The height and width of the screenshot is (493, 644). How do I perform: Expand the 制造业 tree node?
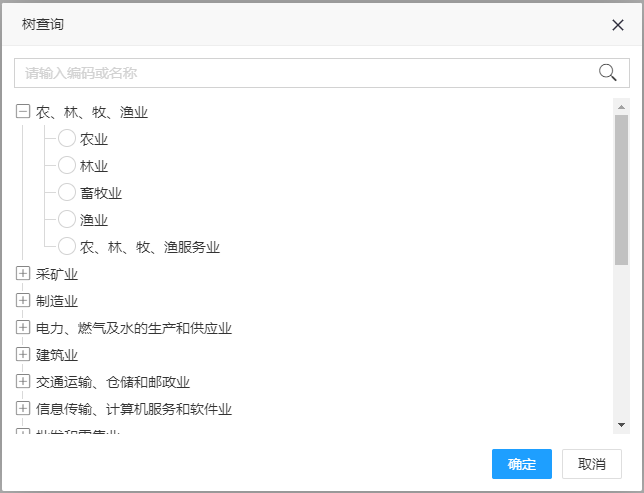coord(23,301)
